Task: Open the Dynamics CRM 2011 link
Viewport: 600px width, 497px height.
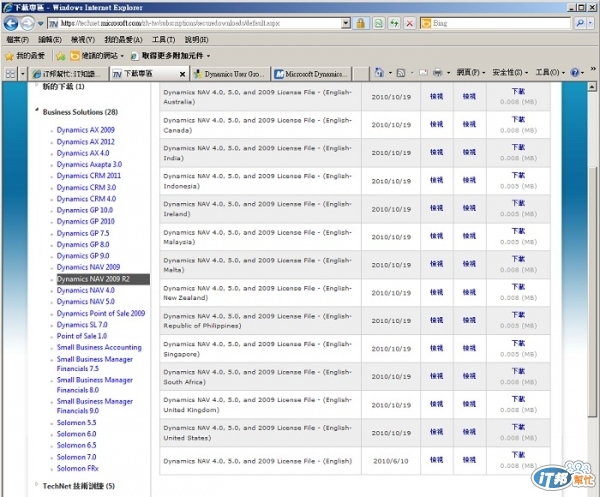Action: (89, 176)
